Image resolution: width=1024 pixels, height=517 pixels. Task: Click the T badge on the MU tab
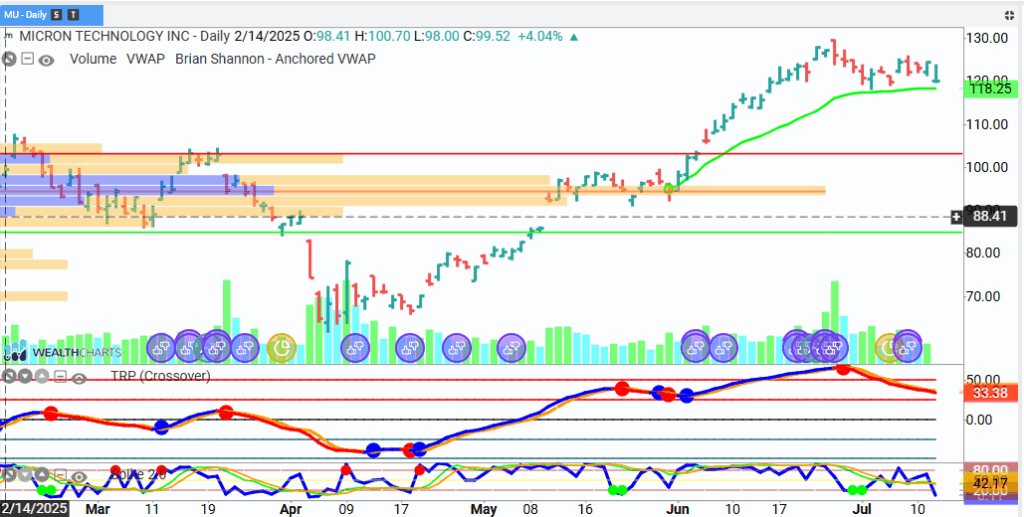pos(73,14)
